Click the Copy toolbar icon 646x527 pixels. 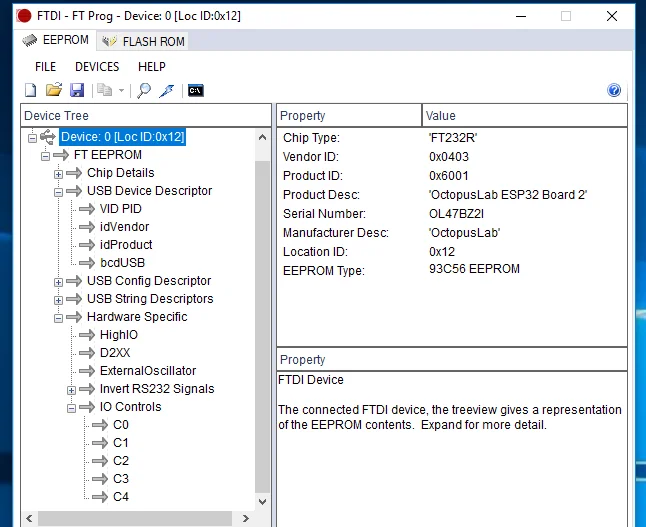104,90
